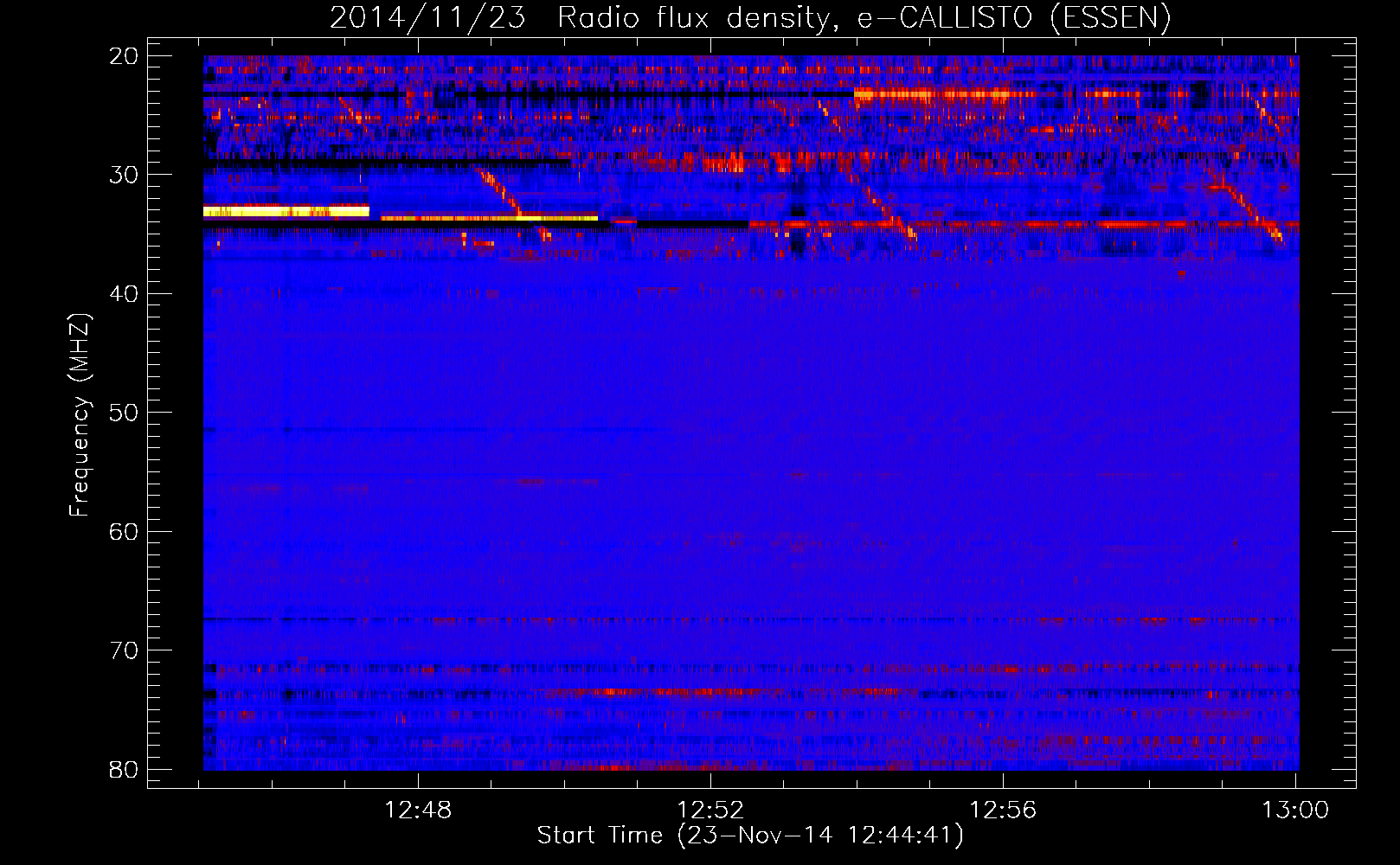The image size is (1400, 865).
Task: Click the 'Frequency (MHZ)' axis label
Action: click(79, 415)
